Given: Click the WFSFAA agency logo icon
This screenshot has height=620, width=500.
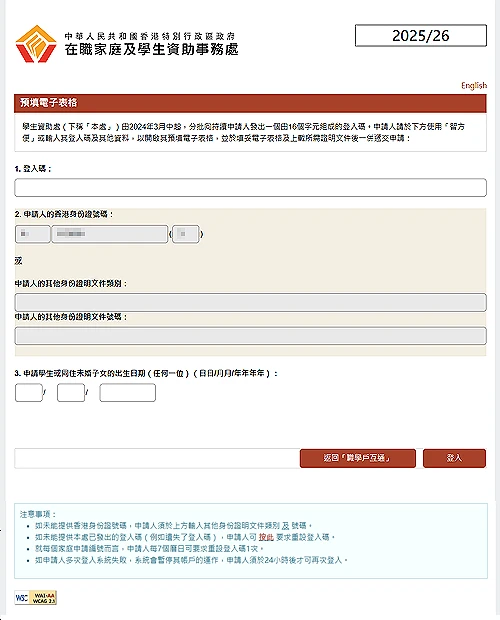Looking at the screenshot, I should 36,44.
